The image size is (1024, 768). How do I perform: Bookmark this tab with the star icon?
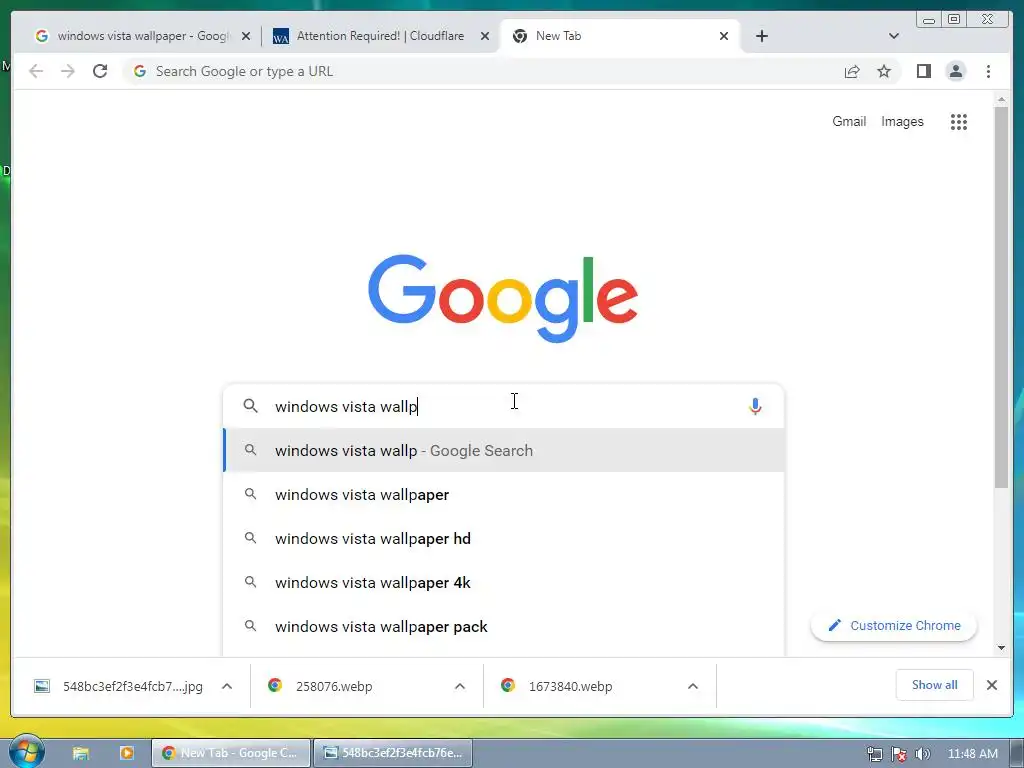pyautogui.click(x=884, y=71)
